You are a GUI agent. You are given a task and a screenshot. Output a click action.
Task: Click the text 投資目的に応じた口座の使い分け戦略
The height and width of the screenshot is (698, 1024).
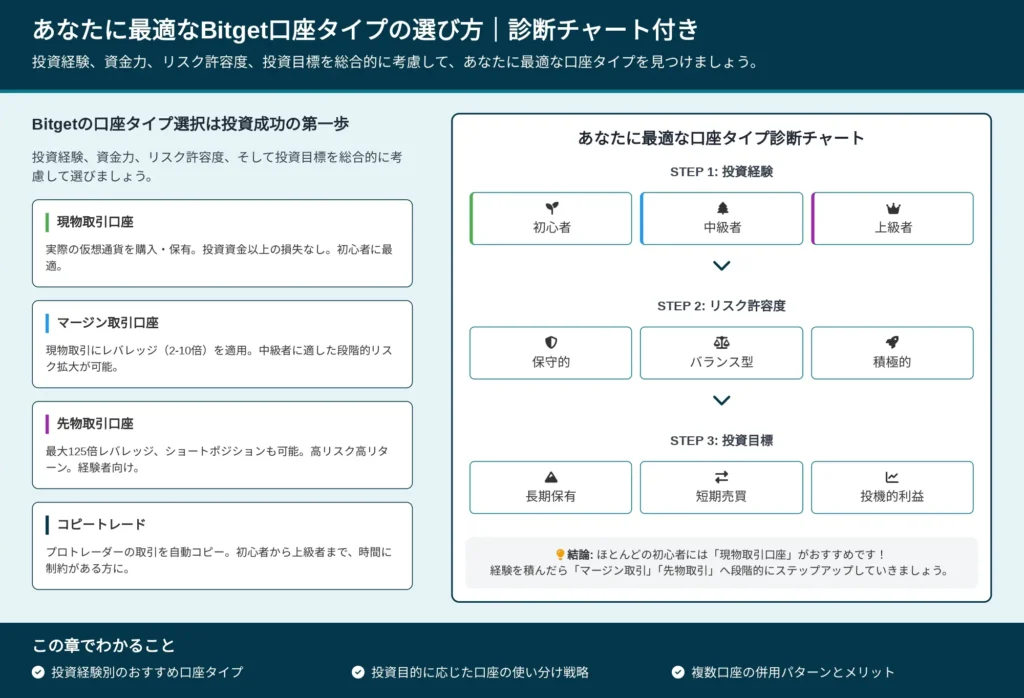point(480,672)
